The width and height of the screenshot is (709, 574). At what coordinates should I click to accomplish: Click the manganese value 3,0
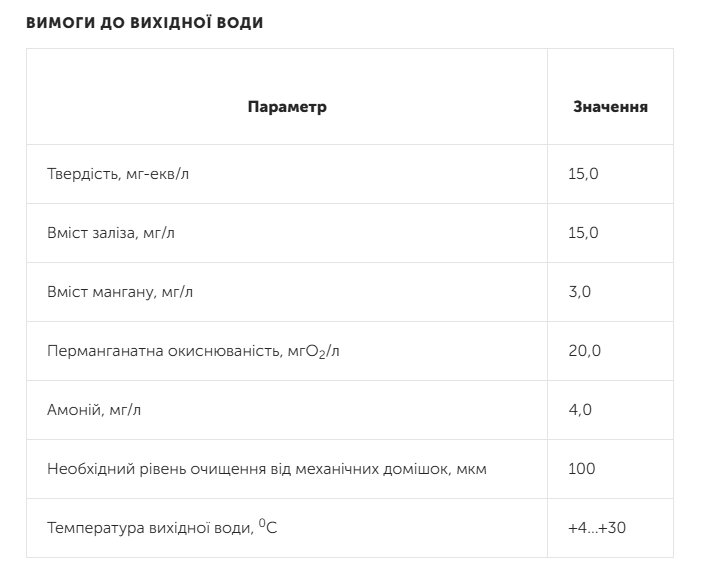click(x=580, y=292)
